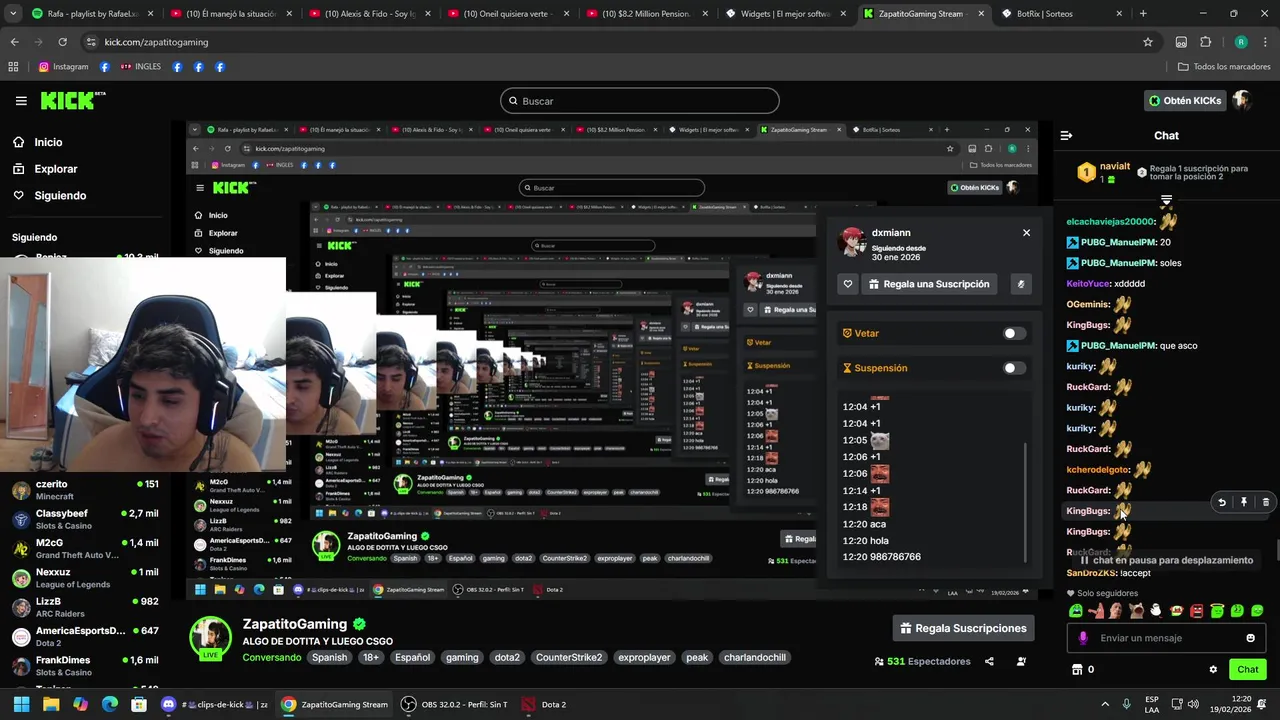Open FrankDimes followed channel

point(85,666)
